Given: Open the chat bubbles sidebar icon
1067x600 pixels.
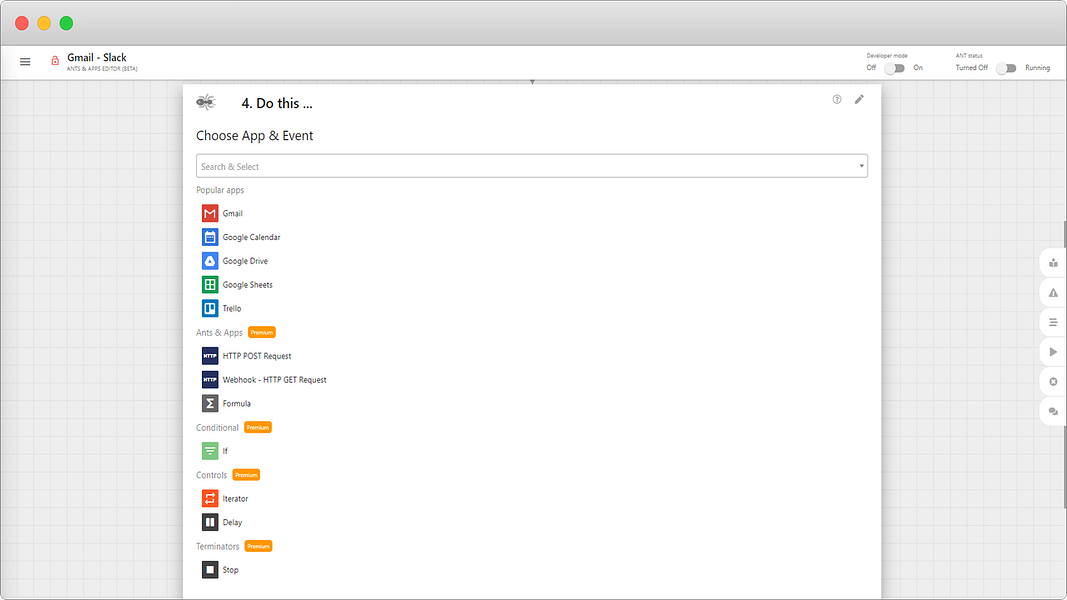Looking at the screenshot, I should tap(1053, 412).
